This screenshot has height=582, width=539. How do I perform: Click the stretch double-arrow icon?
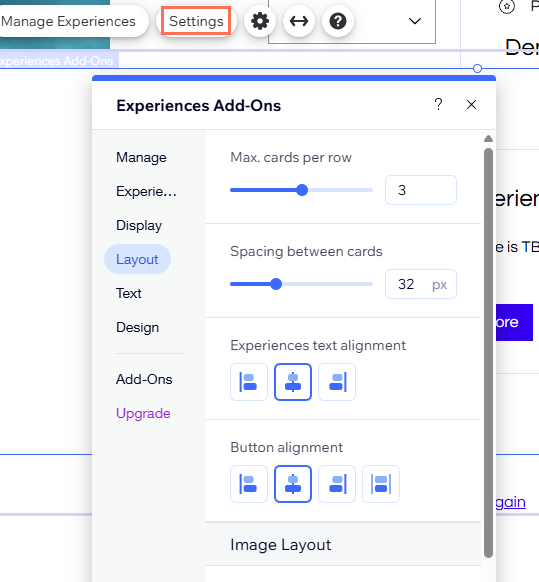coord(299,21)
